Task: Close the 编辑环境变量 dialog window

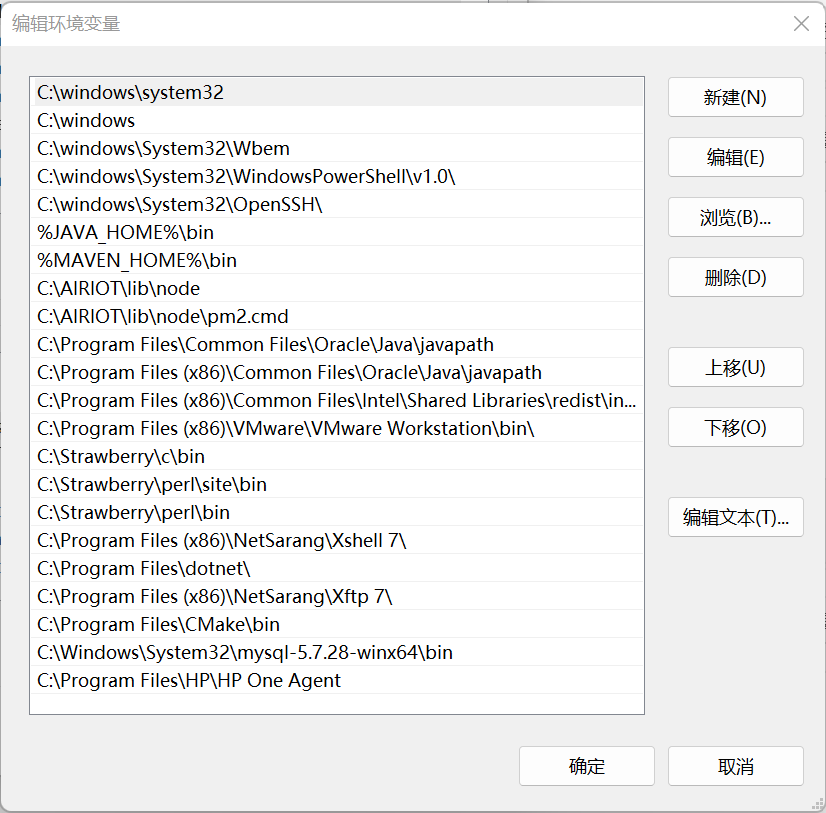Action: pos(801,23)
